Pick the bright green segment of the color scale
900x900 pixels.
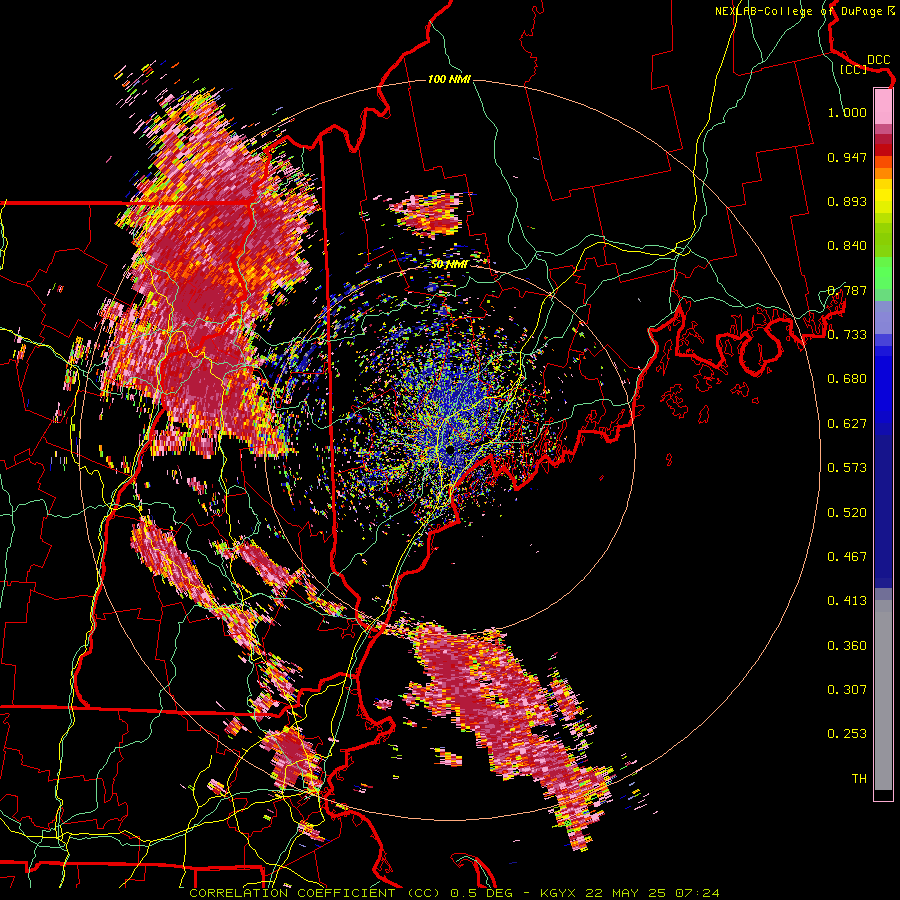pos(883,273)
